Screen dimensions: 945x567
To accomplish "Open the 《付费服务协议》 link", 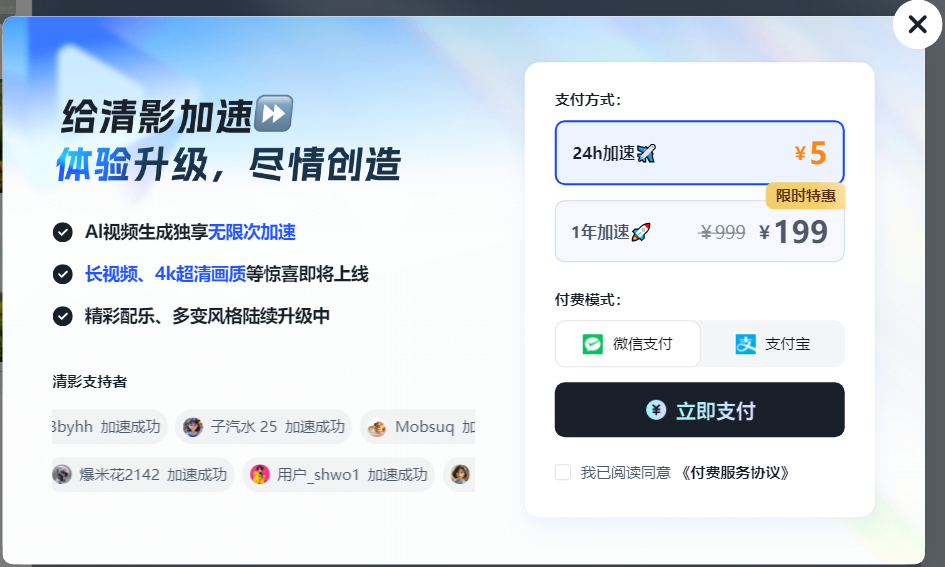I will coord(735,472).
